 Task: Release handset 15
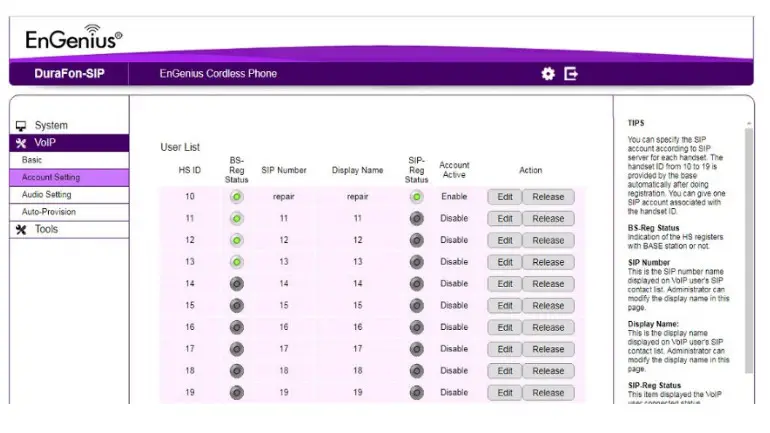[548, 305]
